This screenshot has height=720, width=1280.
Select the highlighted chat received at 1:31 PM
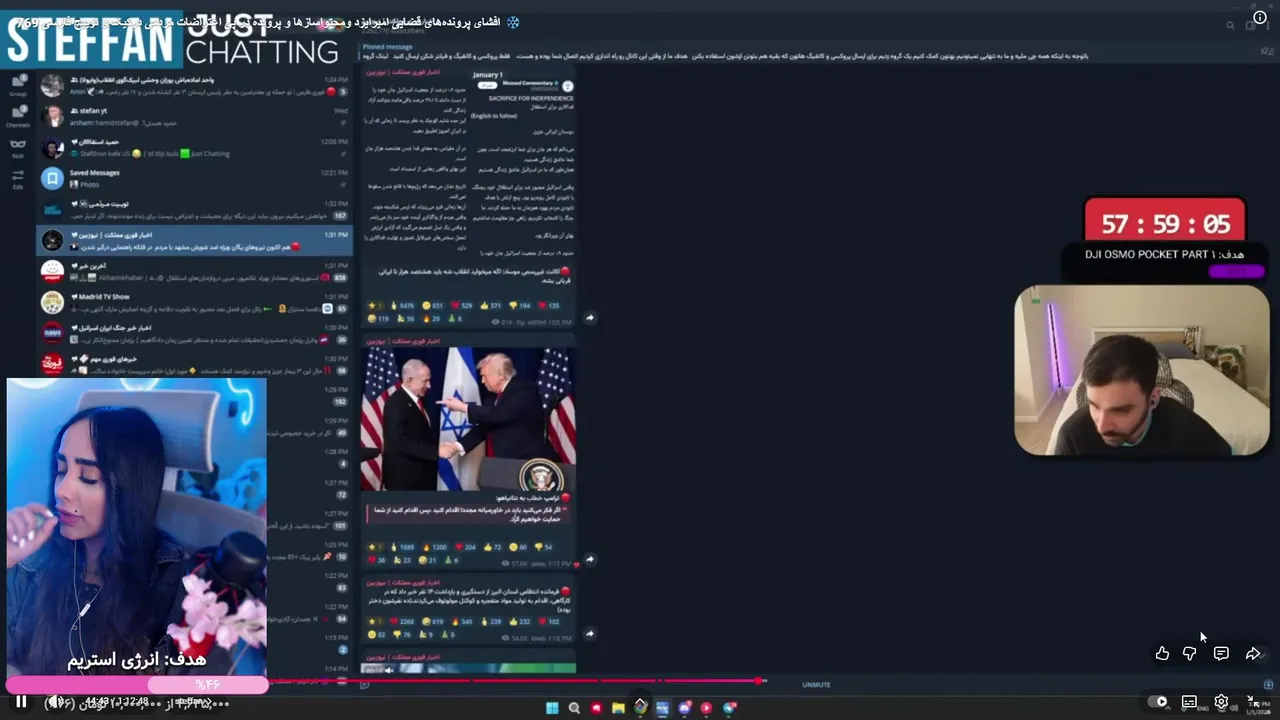point(194,240)
